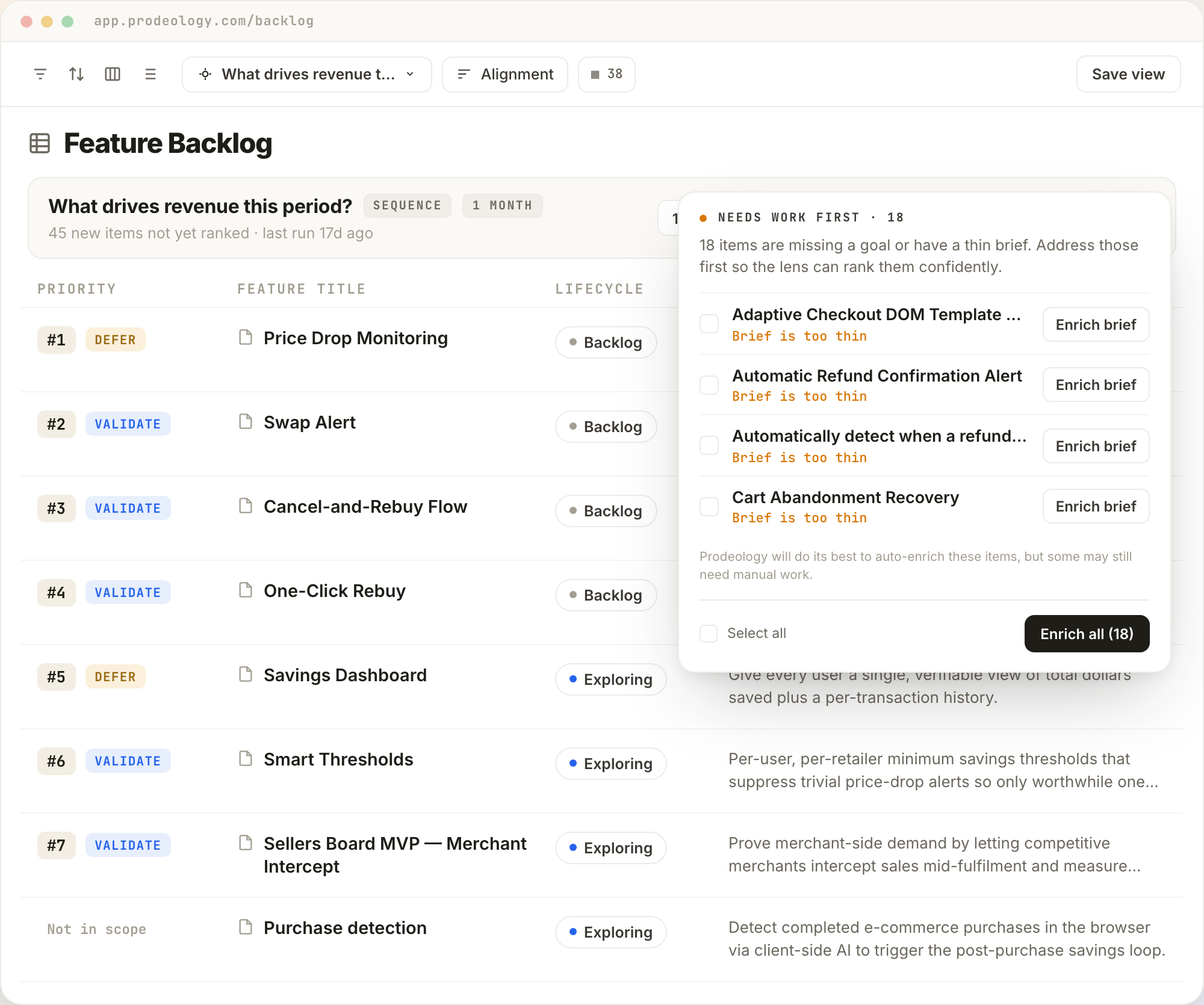
Task: Enrich brief for Cart Abandonment Recovery
Action: (1096, 506)
